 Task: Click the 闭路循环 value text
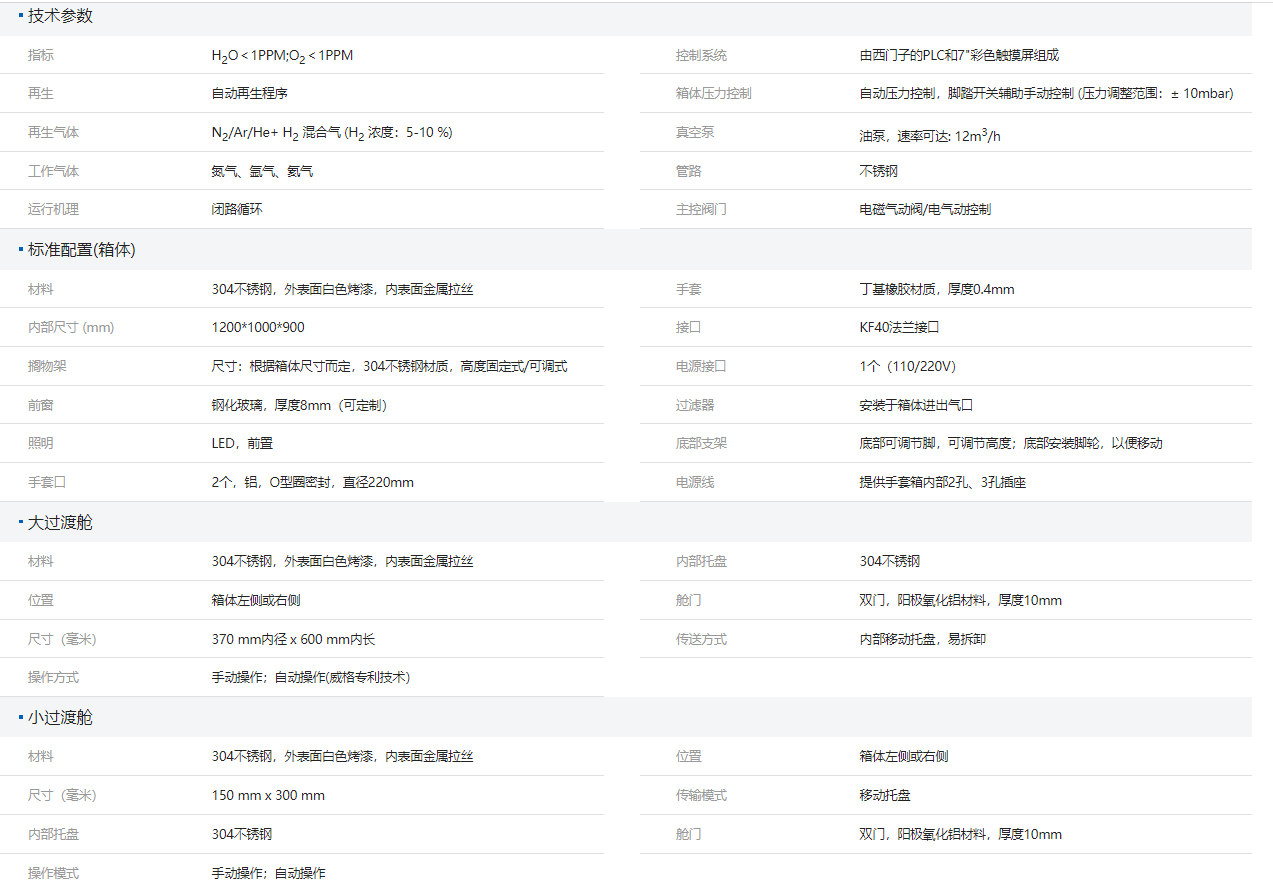pyautogui.click(x=236, y=209)
